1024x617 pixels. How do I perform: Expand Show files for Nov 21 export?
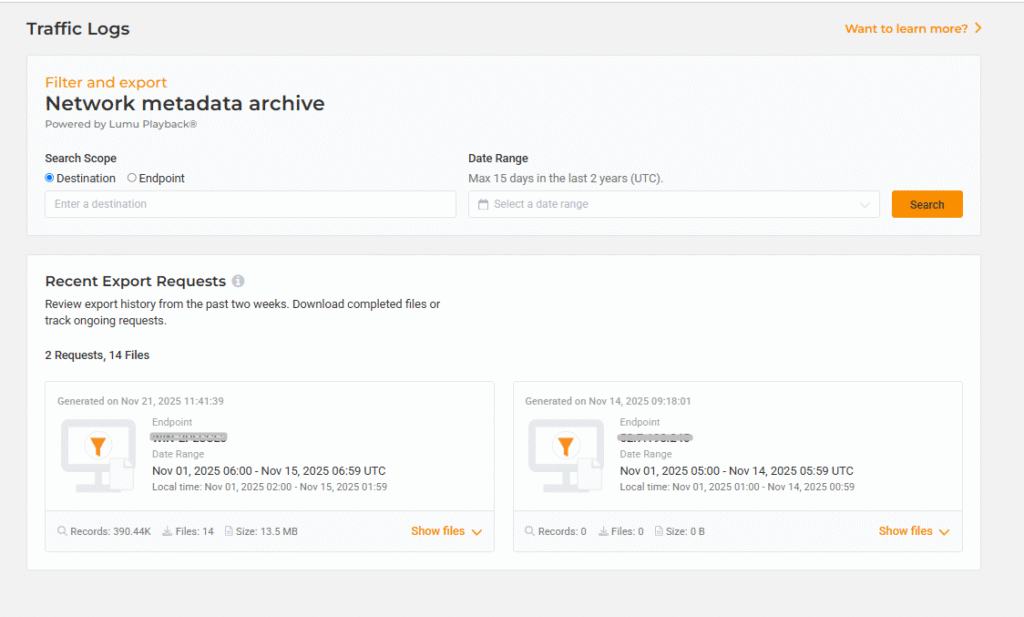(446, 531)
